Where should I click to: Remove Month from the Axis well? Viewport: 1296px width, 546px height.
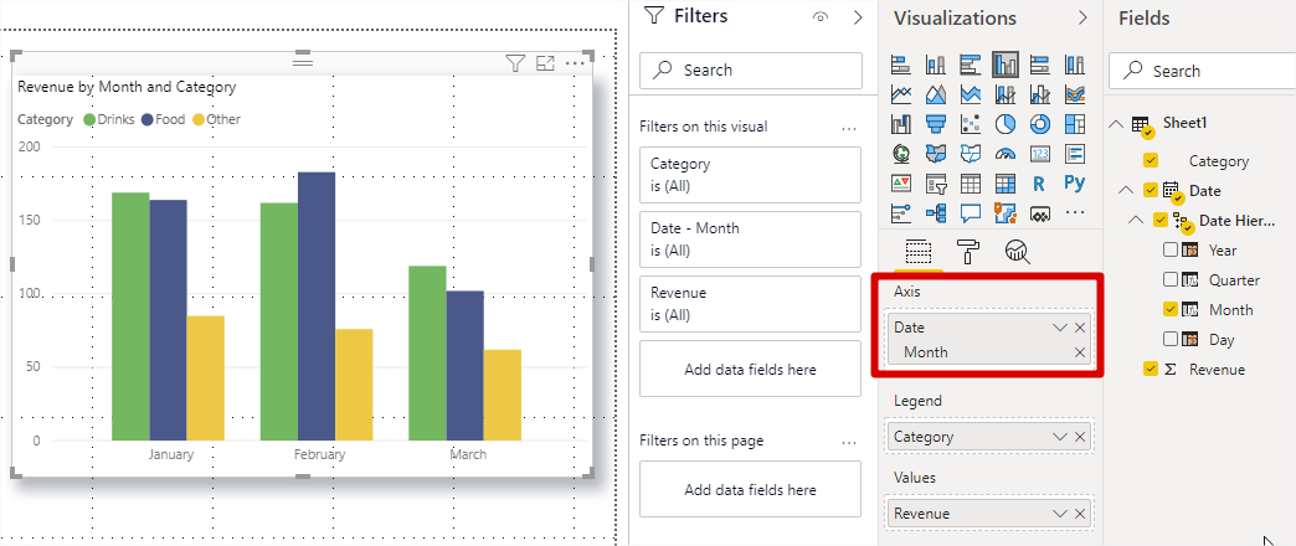[x=1080, y=352]
